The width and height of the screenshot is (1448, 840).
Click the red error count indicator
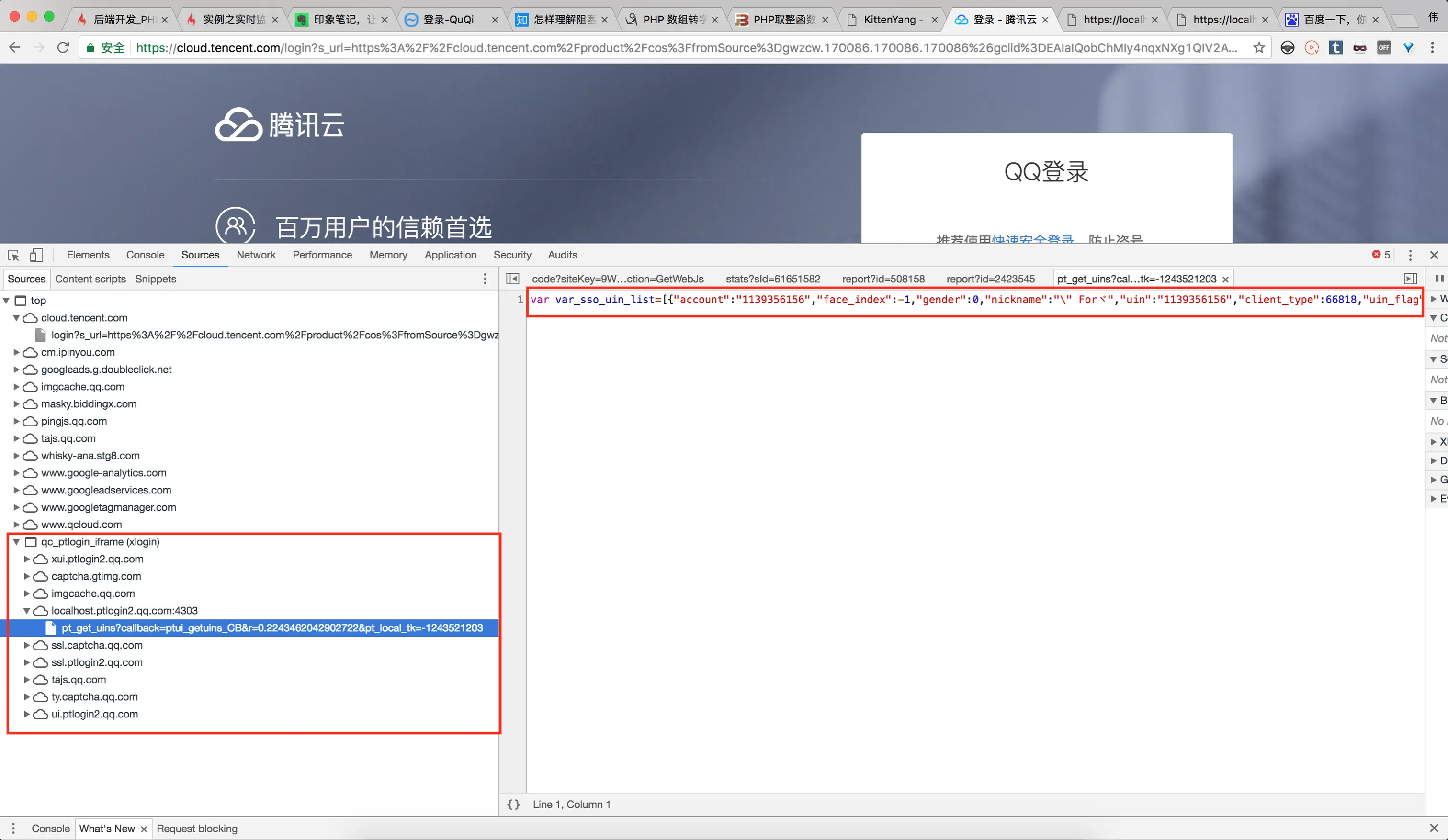[1381, 255]
